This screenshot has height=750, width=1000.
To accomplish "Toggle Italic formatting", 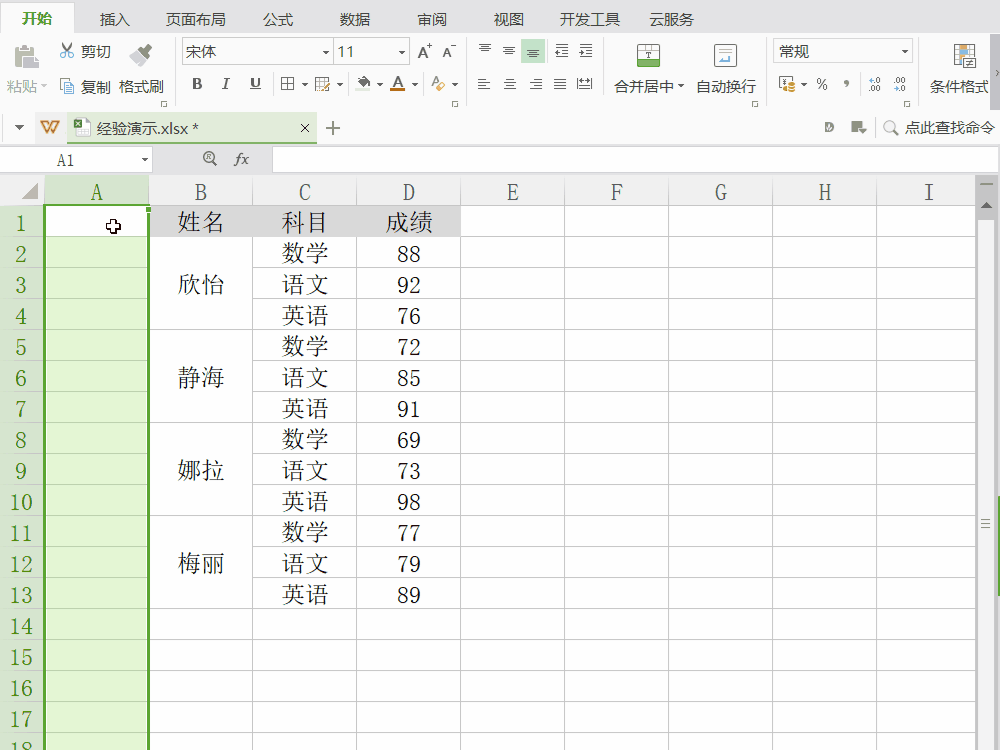I will [226, 84].
